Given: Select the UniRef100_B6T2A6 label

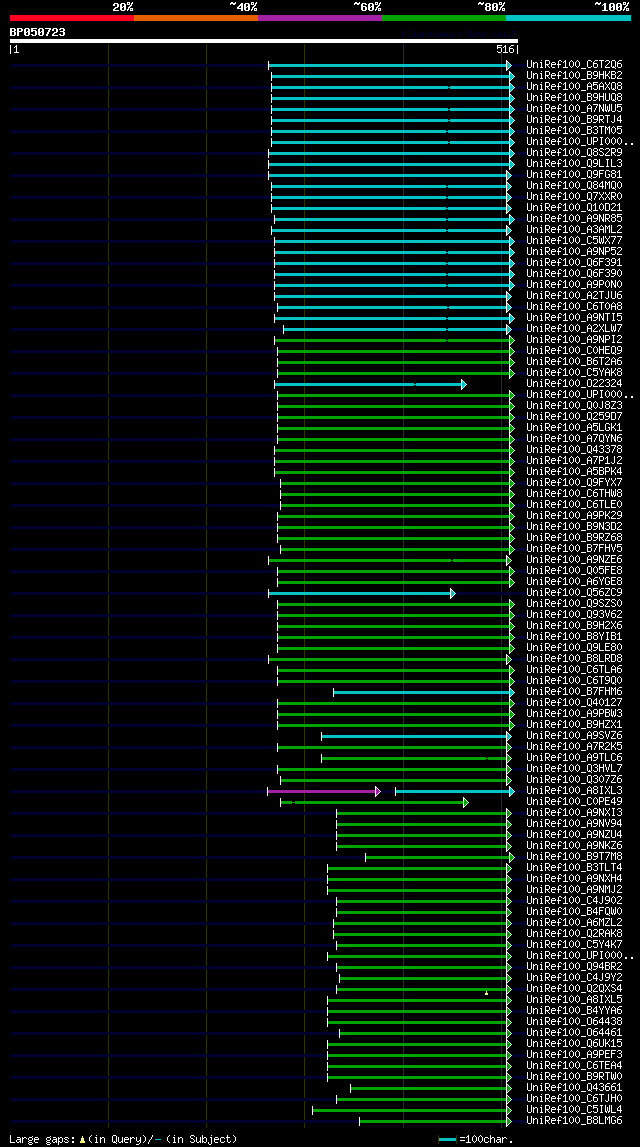Looking at the screenshot, I should (574, 362).
